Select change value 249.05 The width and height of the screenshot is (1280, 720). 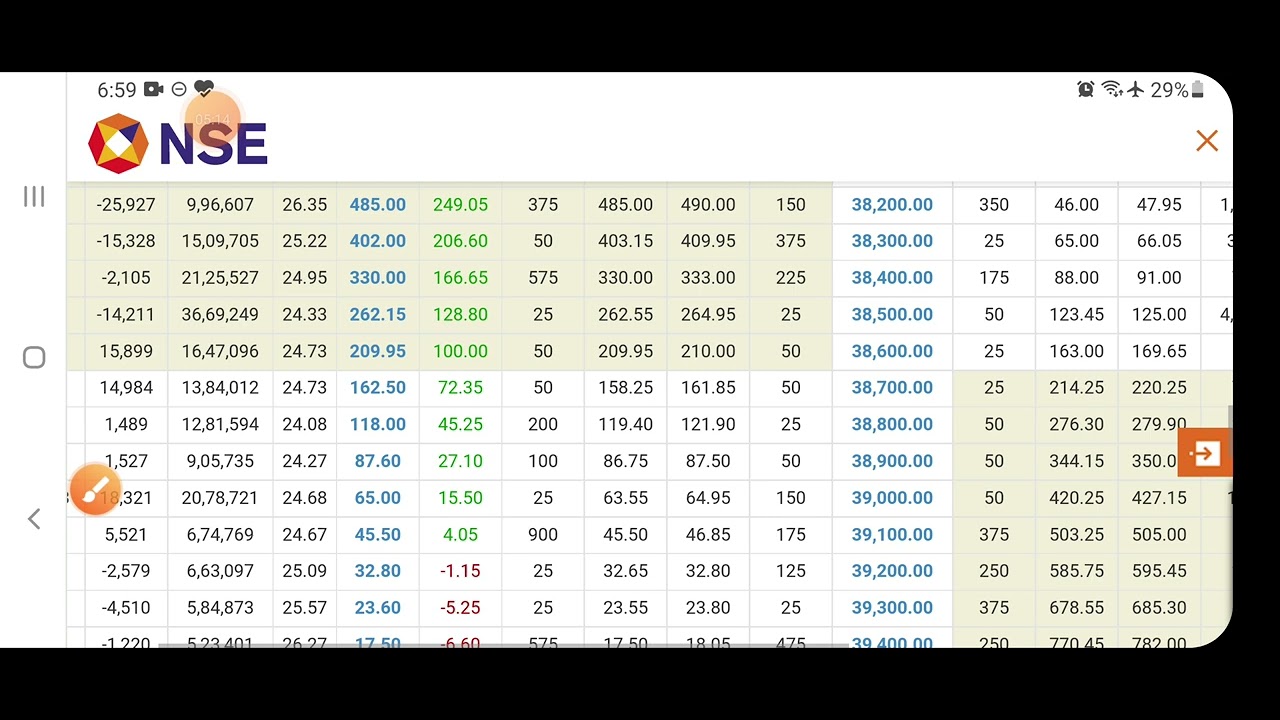(460, 204)
